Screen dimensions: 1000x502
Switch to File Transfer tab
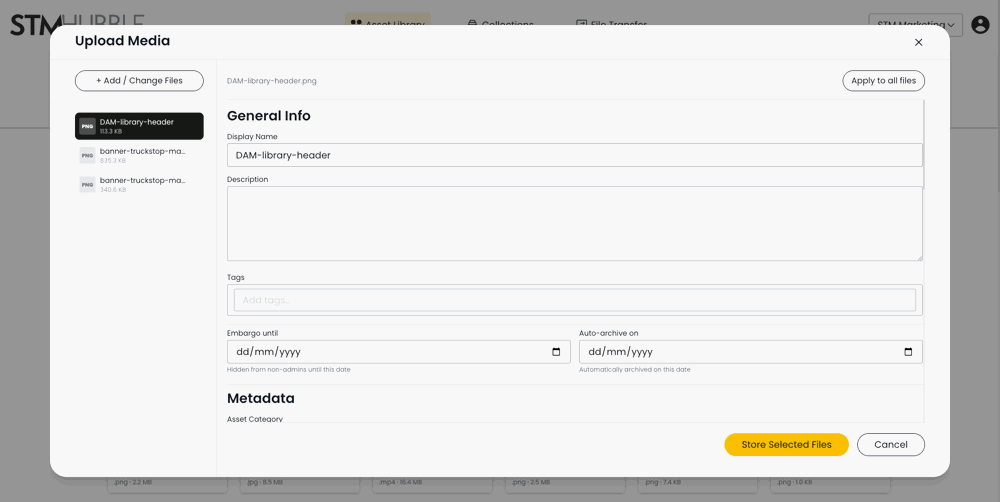[611, 24]
